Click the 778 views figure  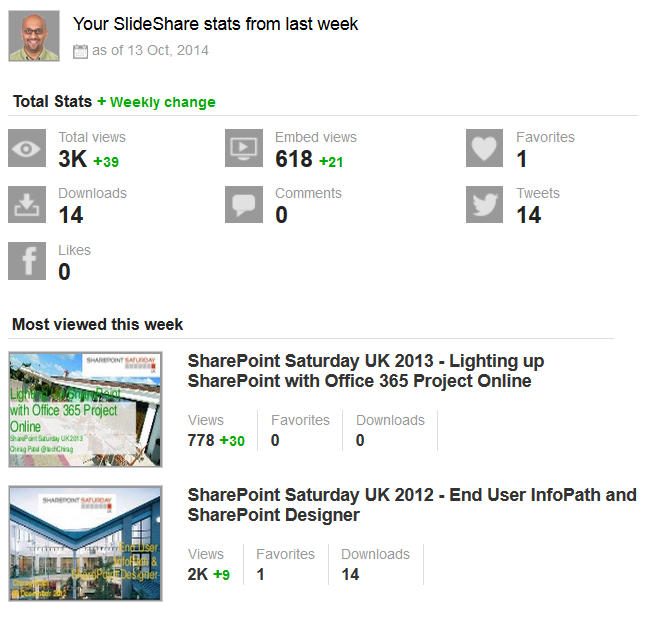(201, 440)
